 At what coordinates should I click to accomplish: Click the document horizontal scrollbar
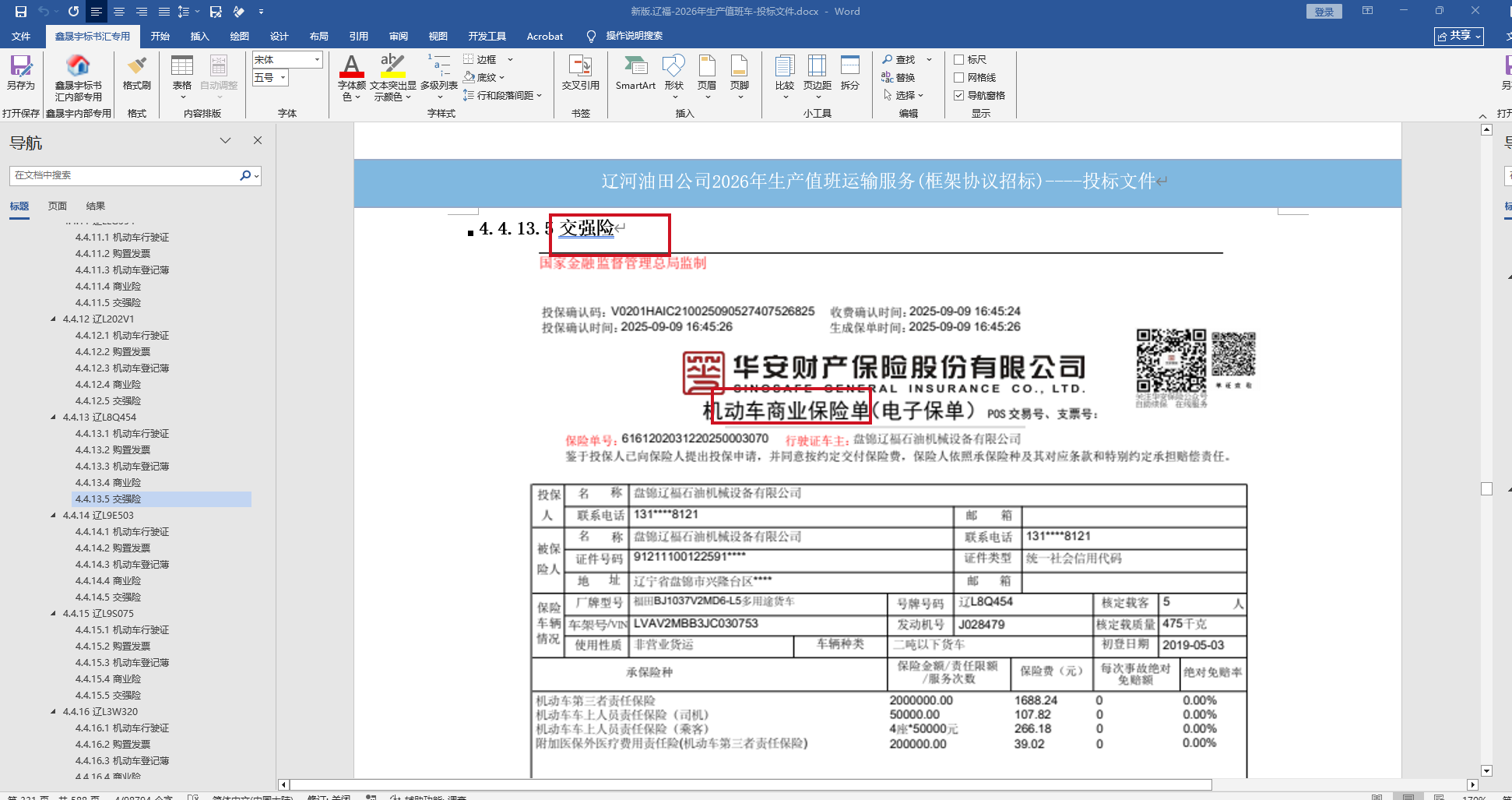point(751,784)
